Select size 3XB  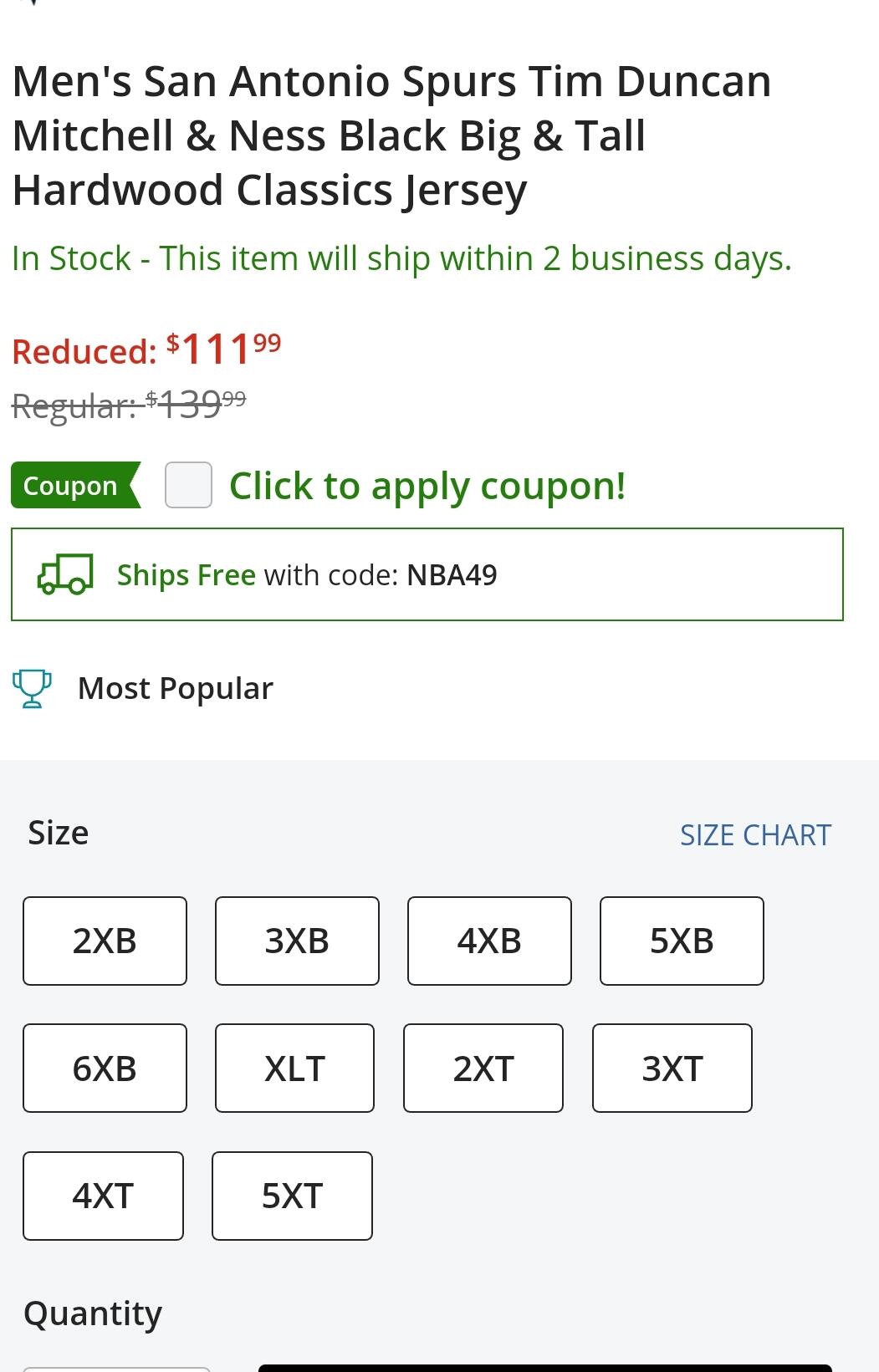297,941
